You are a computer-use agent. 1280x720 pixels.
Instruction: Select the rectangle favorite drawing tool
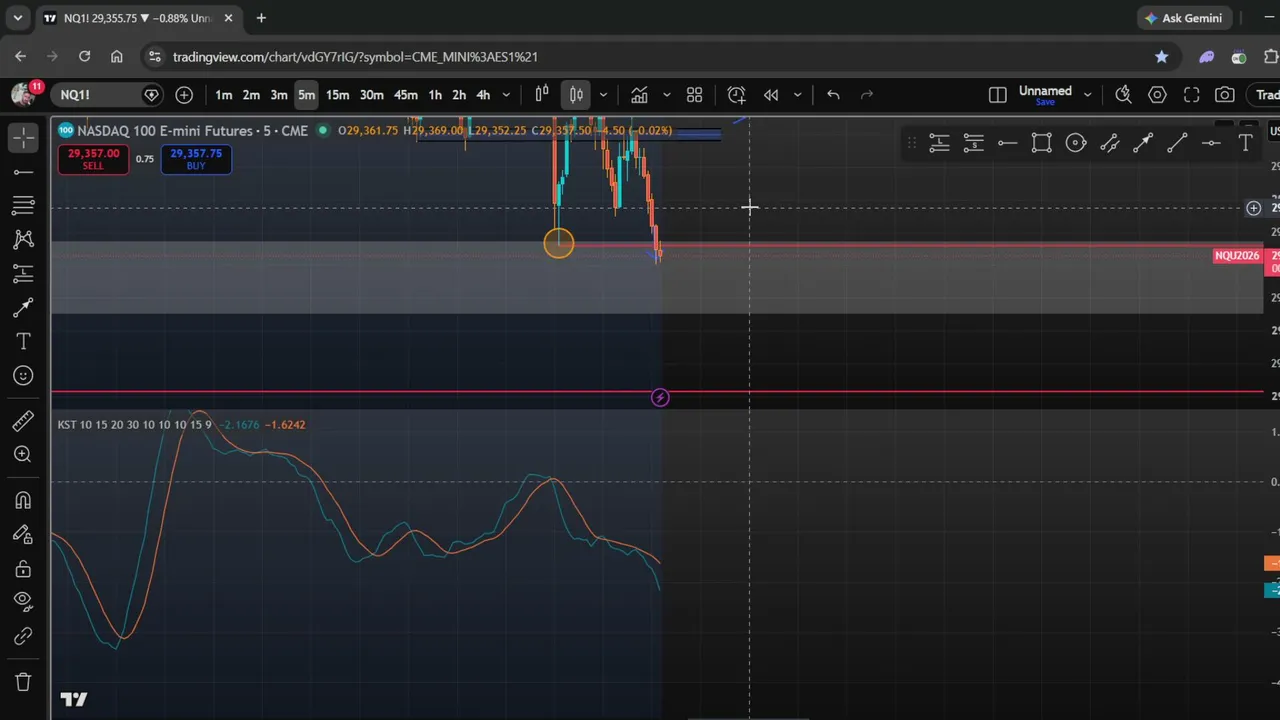[x=1041, y=143]
